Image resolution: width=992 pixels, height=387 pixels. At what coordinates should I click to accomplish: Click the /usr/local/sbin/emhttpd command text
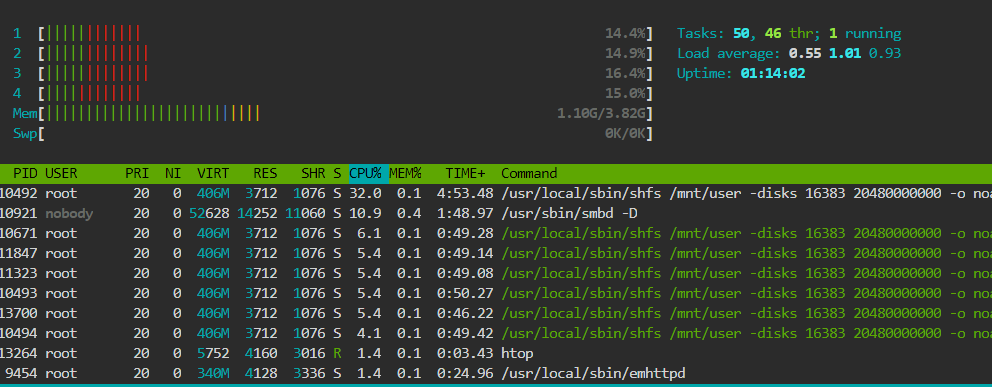coord(593,373)
